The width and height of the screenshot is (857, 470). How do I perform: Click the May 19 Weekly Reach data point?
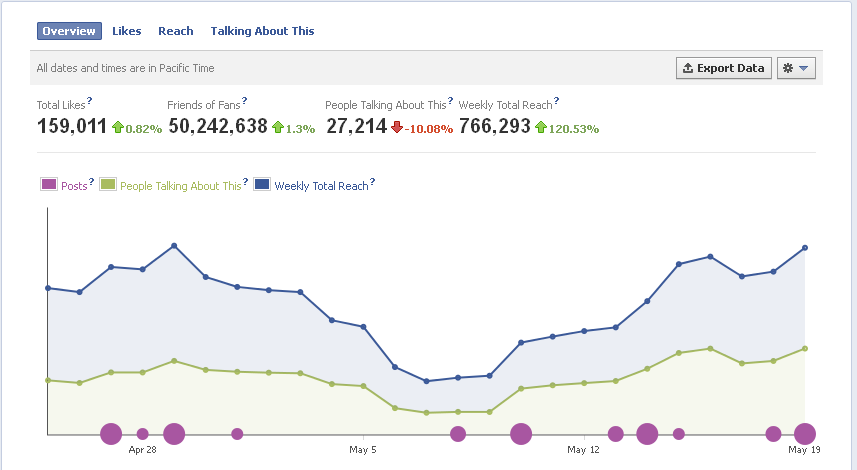point(805,248)
